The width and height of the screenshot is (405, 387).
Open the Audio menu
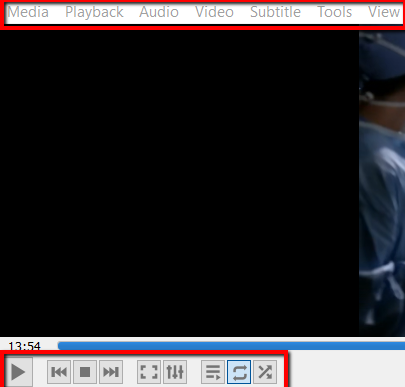coord(159,12)
